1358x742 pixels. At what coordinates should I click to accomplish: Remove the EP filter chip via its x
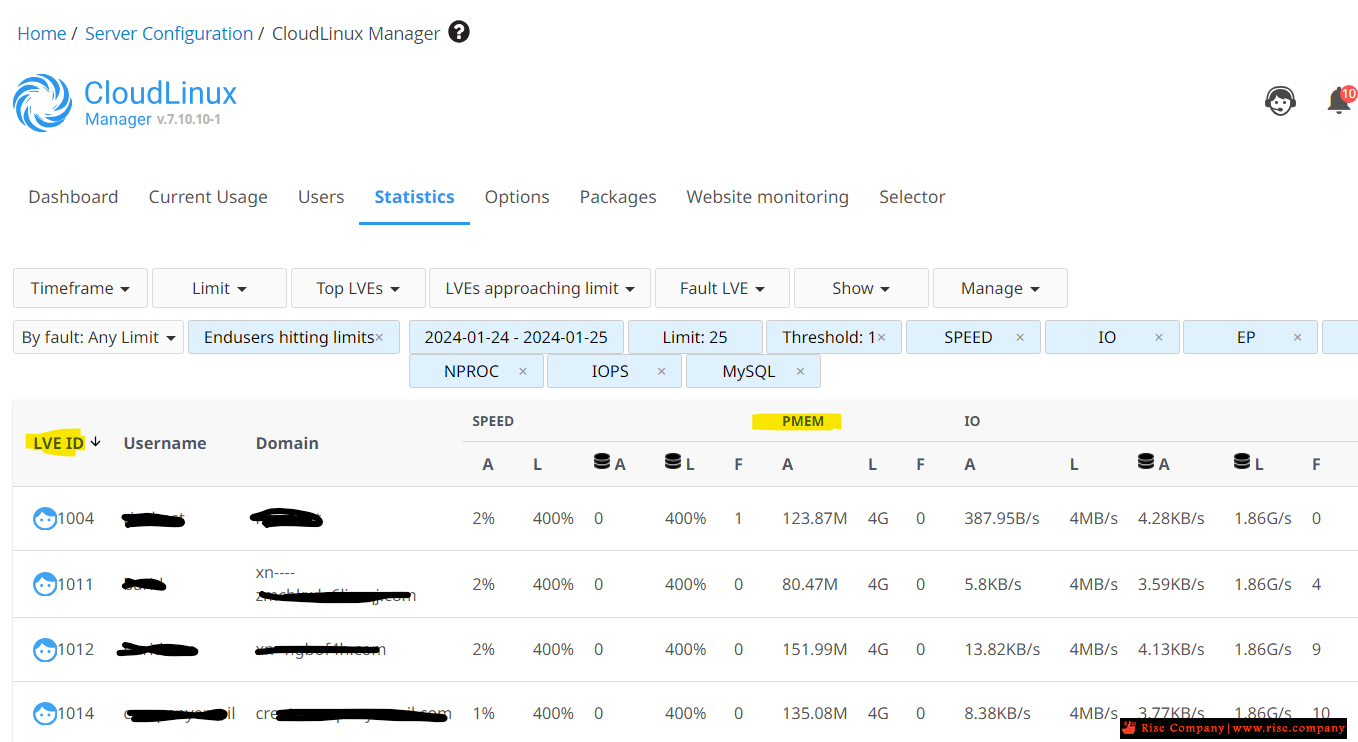tap(1297, 338)
